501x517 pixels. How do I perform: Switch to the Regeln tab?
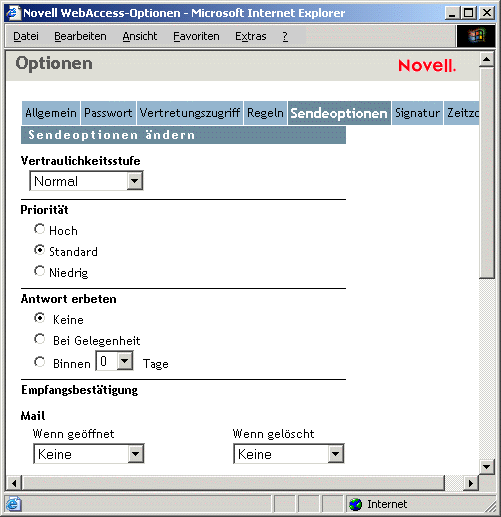point(265,113)
